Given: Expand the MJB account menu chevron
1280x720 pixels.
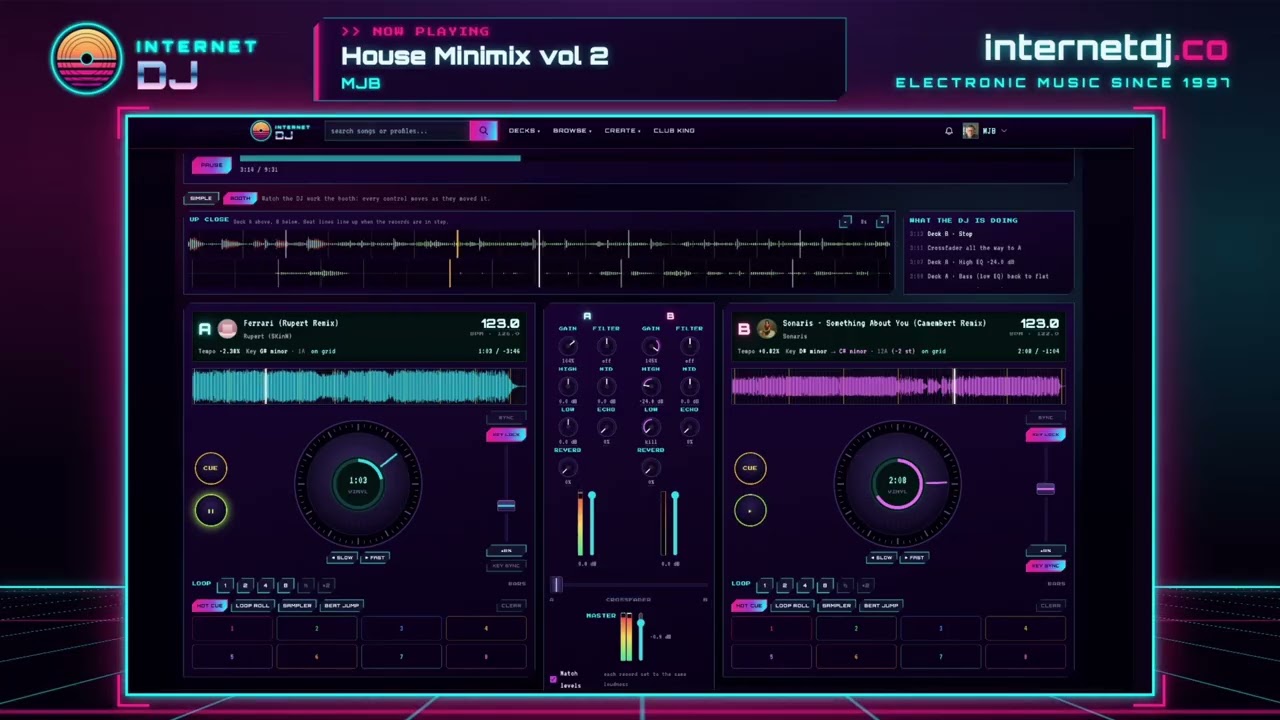Looking at the screenshot, I should [1004, 131].
